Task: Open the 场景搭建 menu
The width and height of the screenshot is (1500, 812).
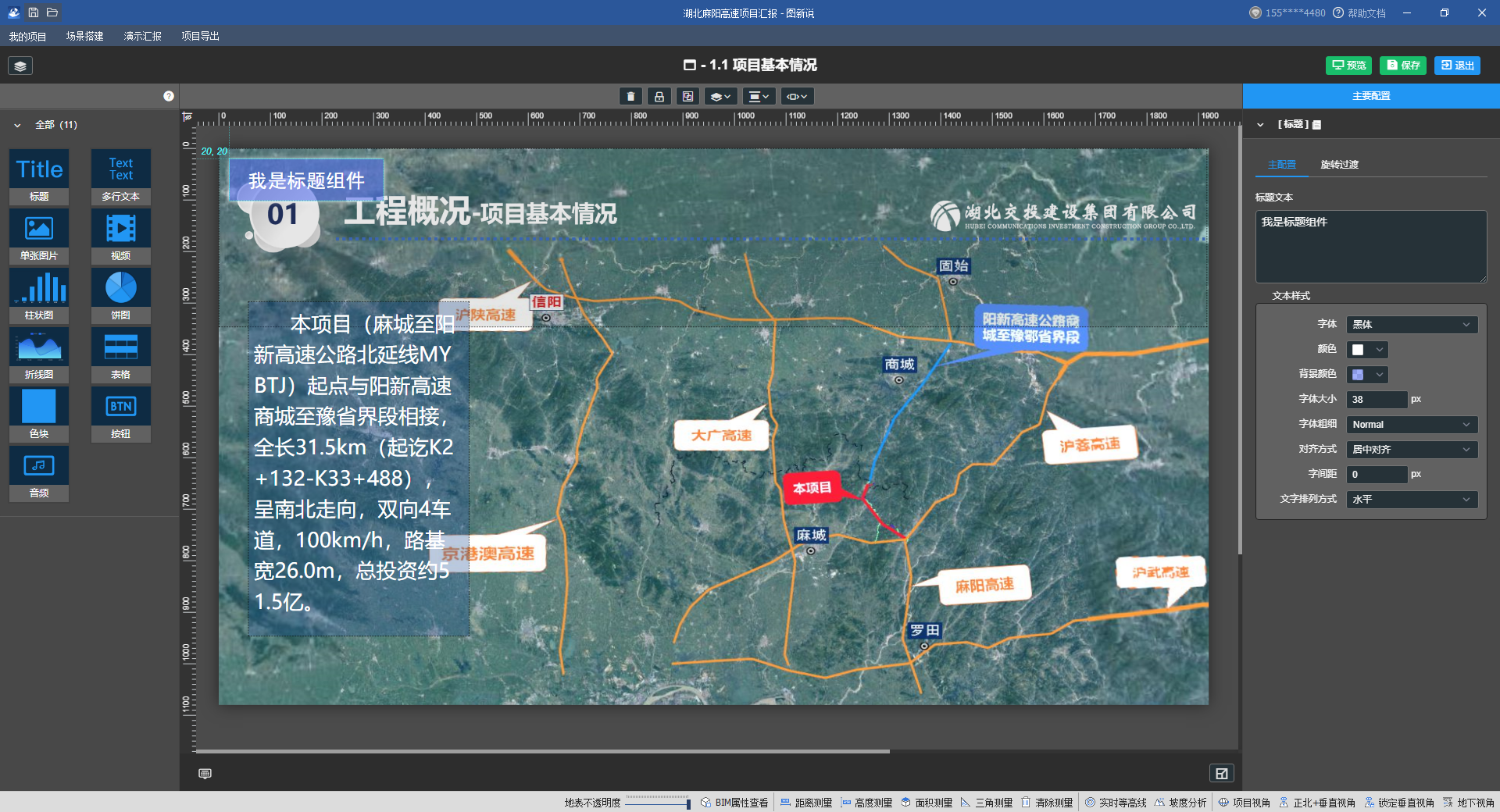Action: tap(84, 36)
